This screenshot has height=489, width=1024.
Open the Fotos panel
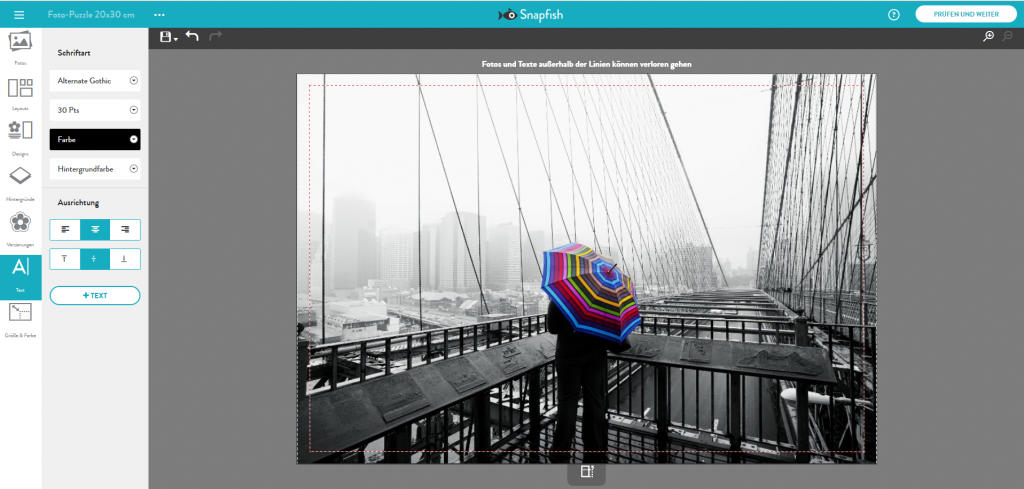click(x=20, y=49)
